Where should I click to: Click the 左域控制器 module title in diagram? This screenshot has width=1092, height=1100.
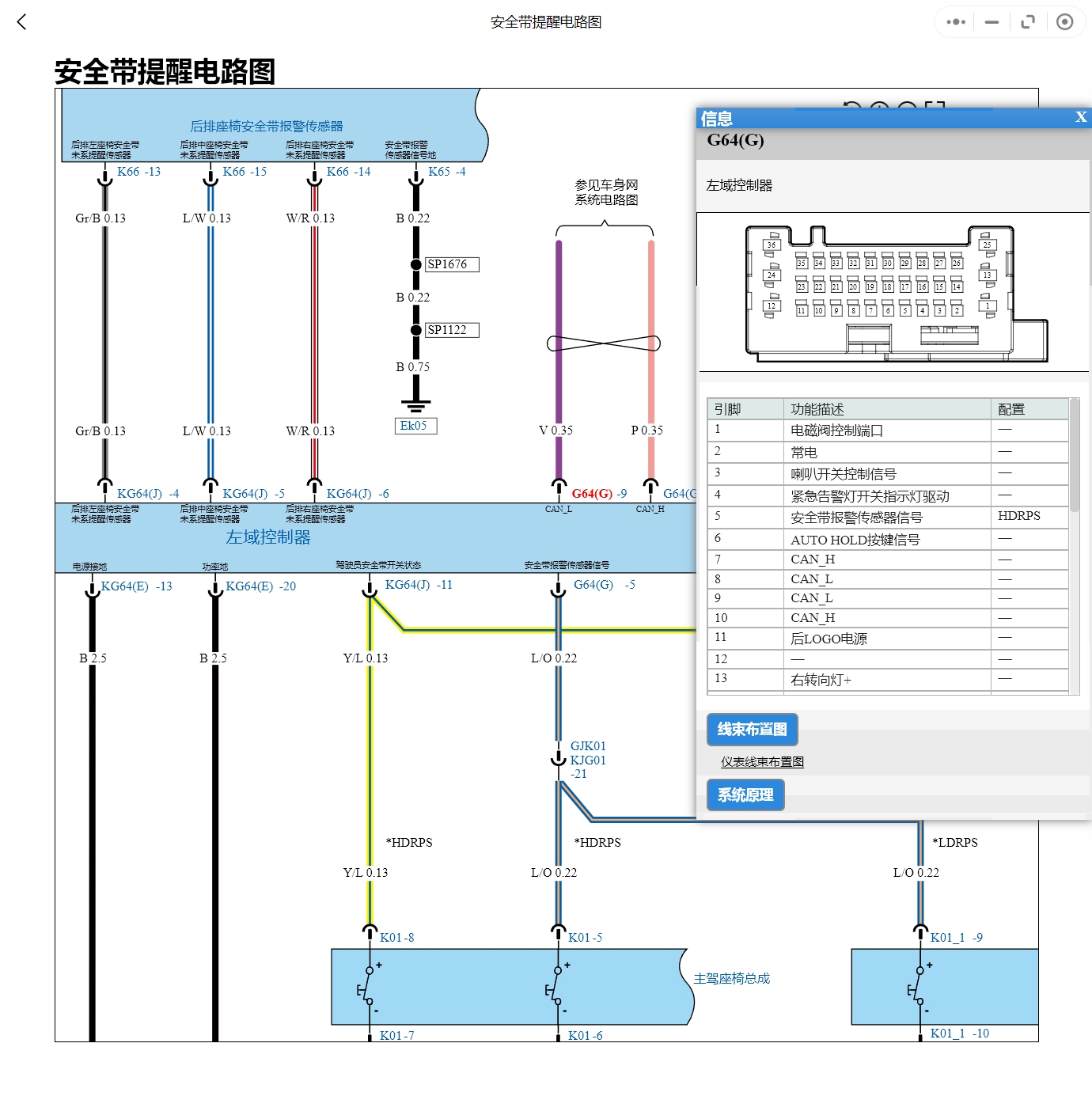268,537
